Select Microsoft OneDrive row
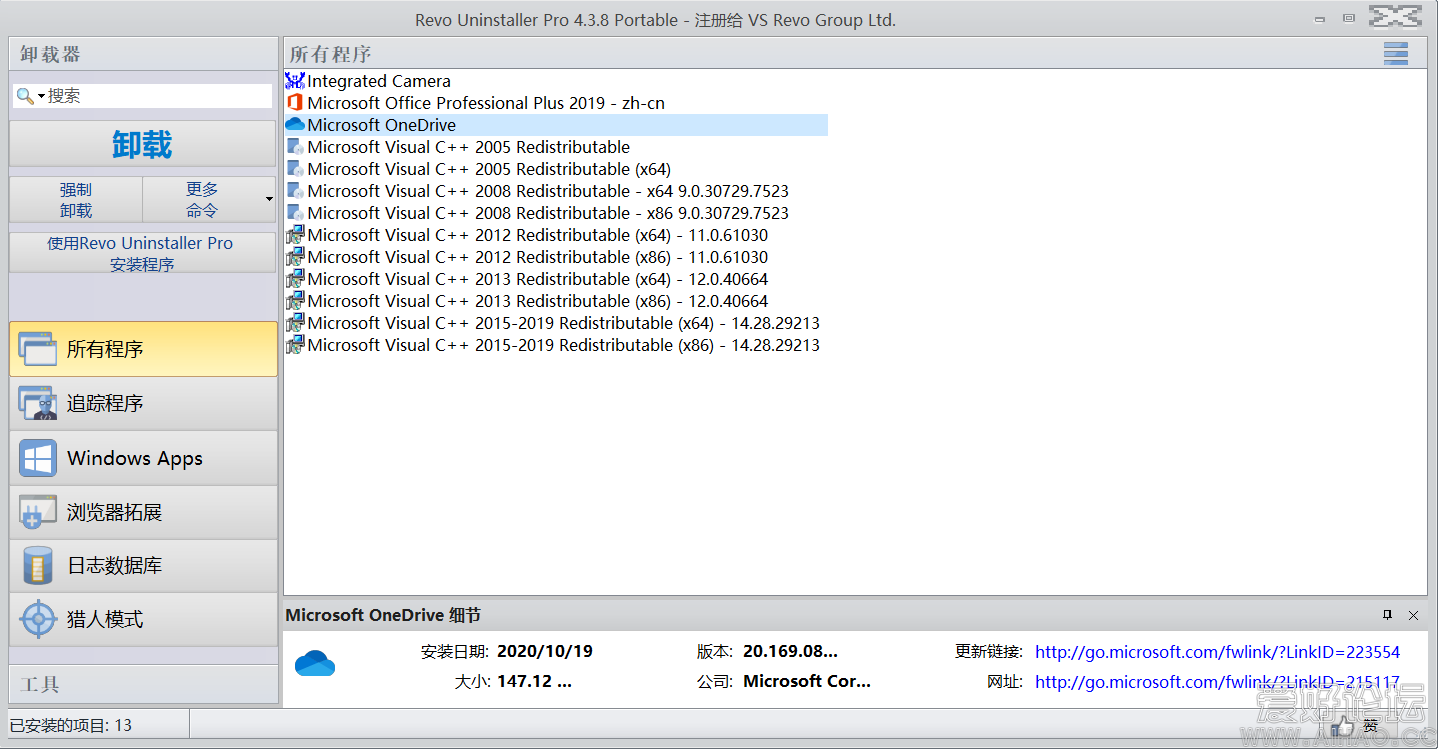1438x750 pixels. [x=556, y=125]
